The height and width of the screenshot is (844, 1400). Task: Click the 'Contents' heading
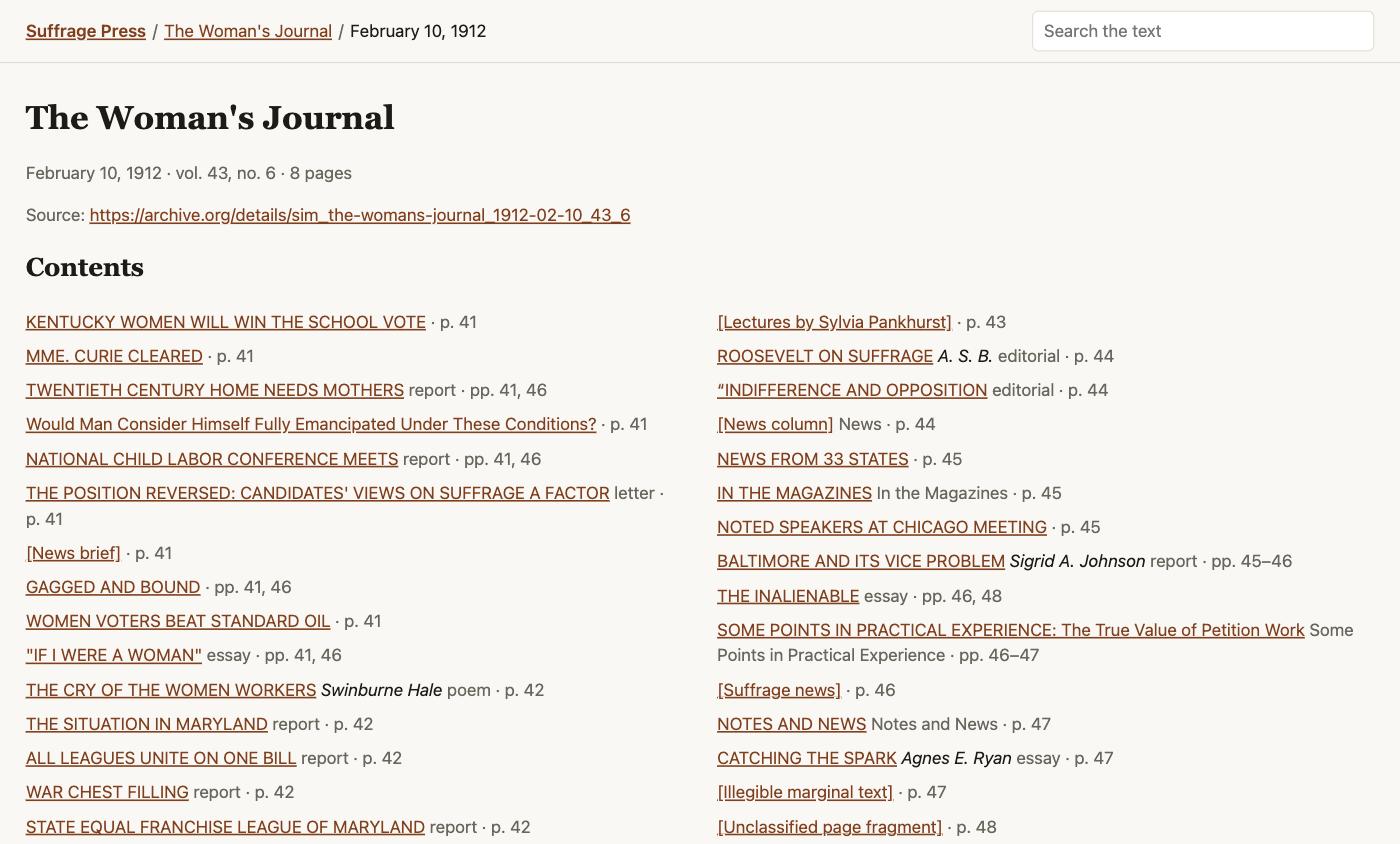pyautogui.click(x=85, y=267)
